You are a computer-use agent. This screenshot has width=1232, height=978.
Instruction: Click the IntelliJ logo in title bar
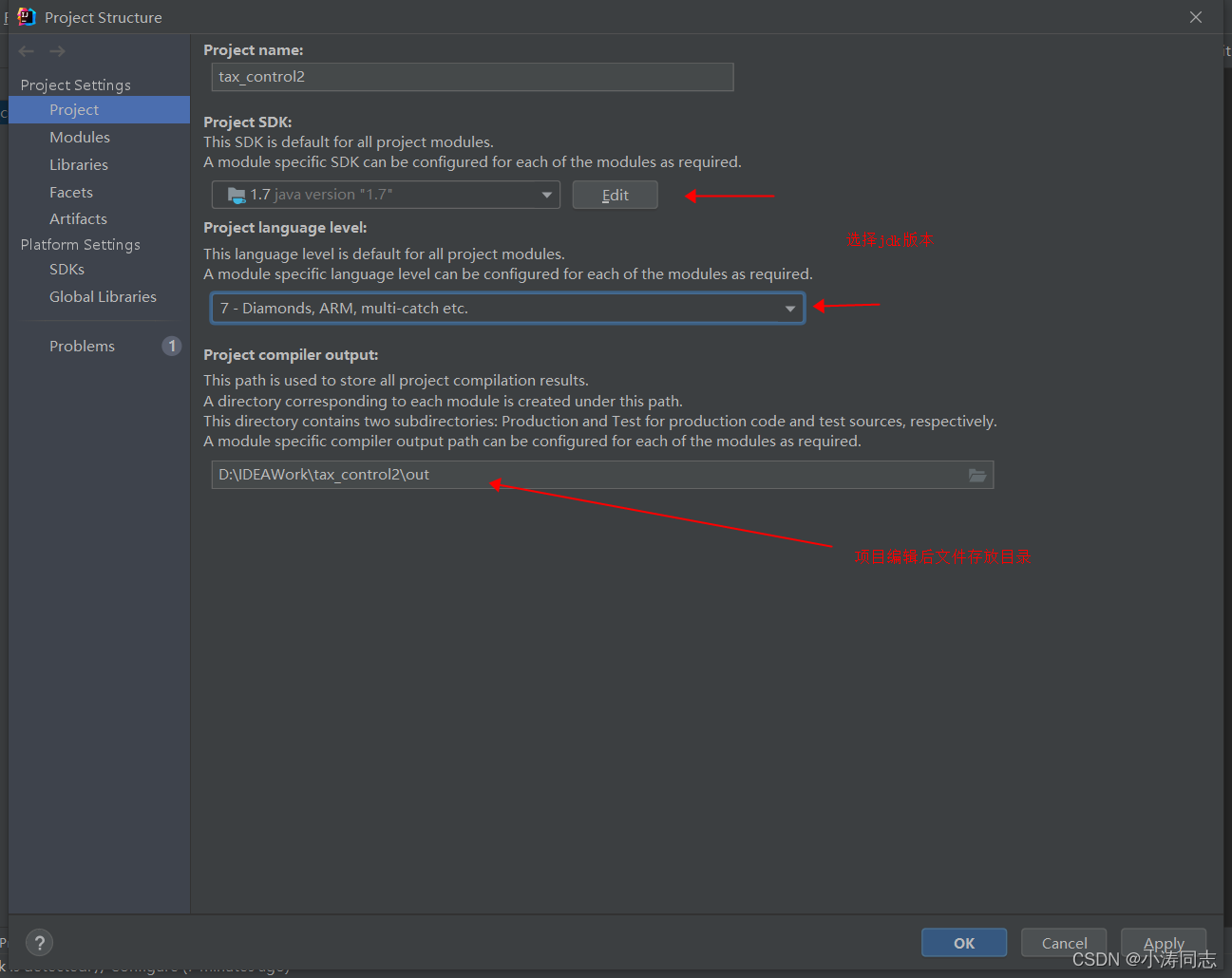point(26,17)
